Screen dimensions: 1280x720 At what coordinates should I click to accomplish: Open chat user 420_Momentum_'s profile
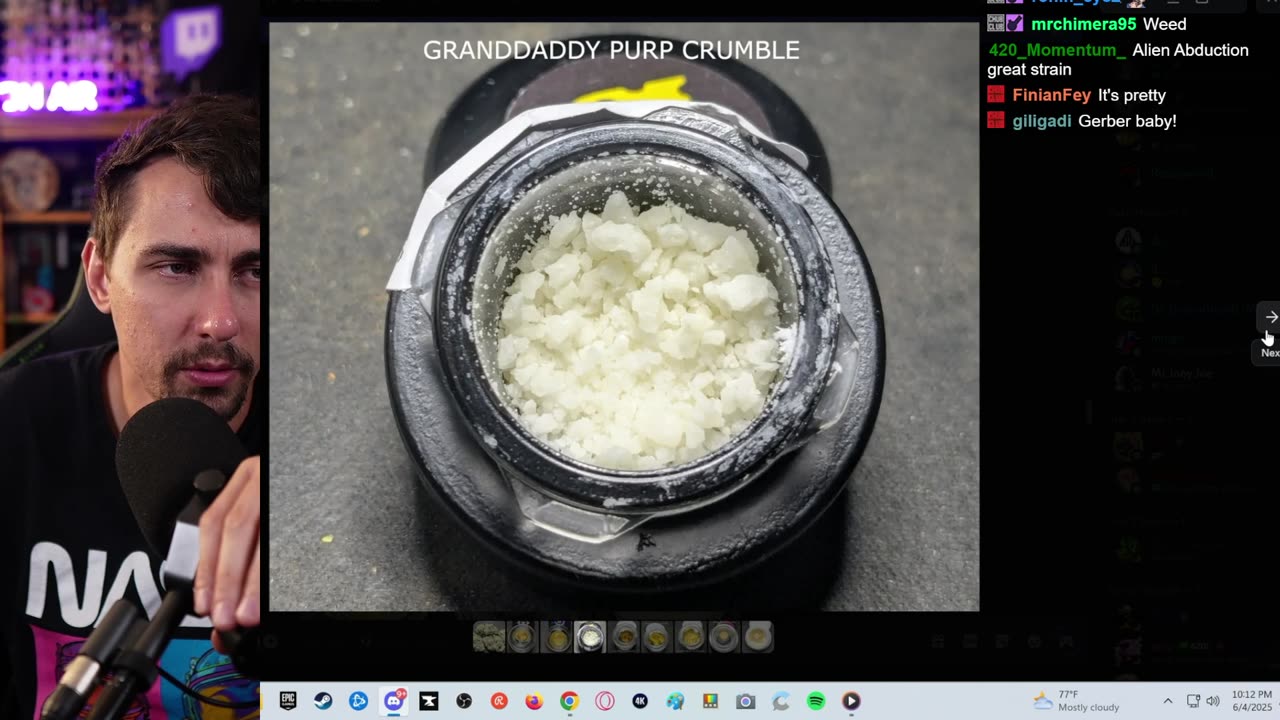point(1057,50)
